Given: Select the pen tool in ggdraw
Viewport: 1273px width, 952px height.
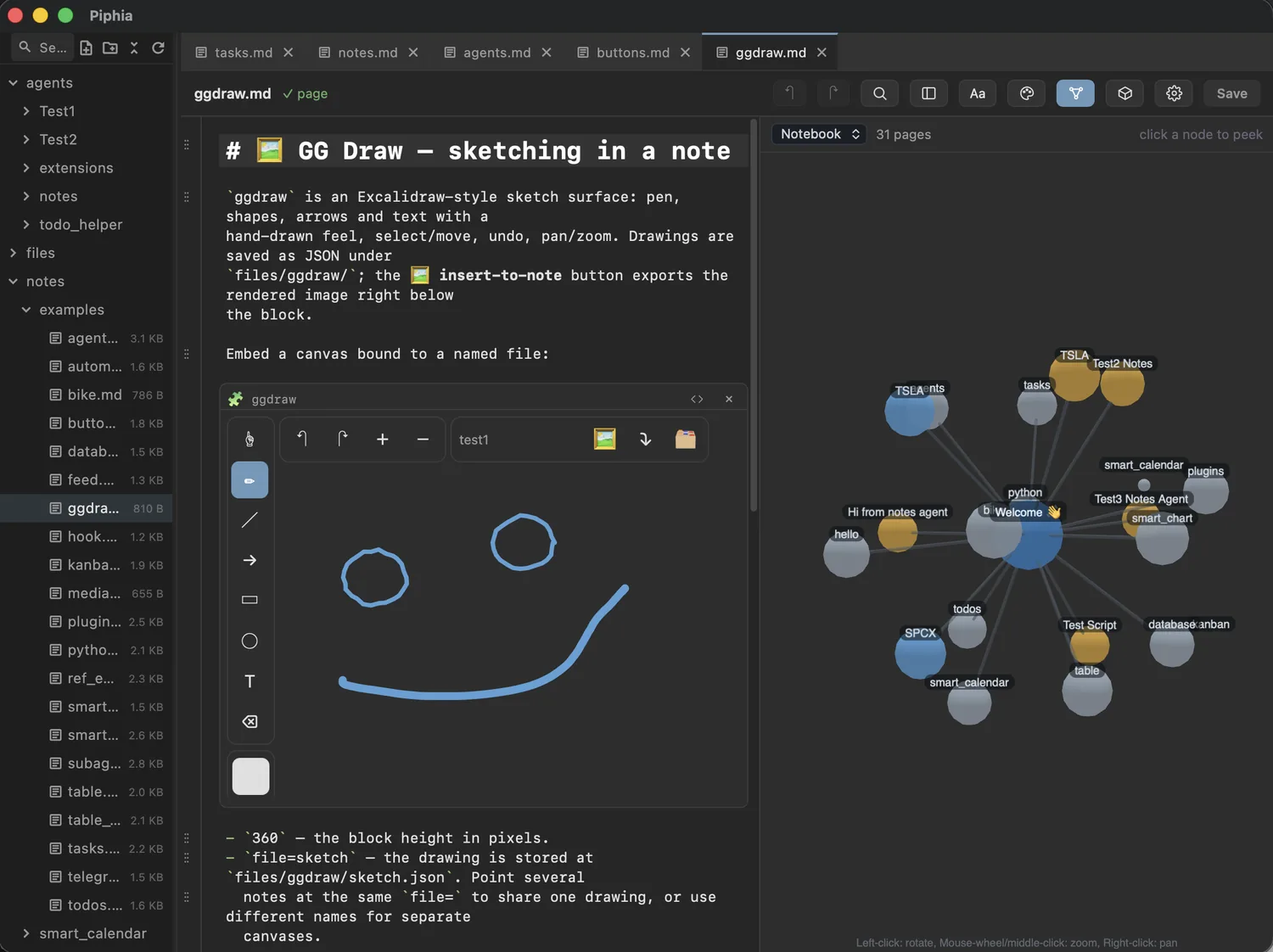Looking at the screenshot, I should (x=250, y=480).
